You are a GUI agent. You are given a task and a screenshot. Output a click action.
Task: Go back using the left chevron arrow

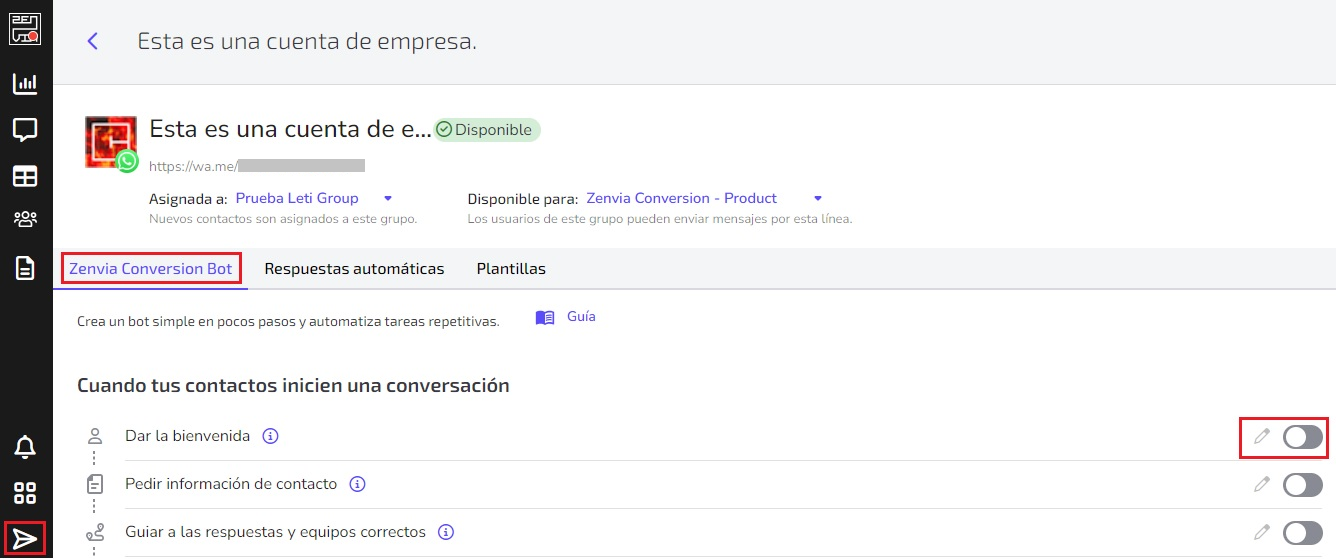[93, 41]
